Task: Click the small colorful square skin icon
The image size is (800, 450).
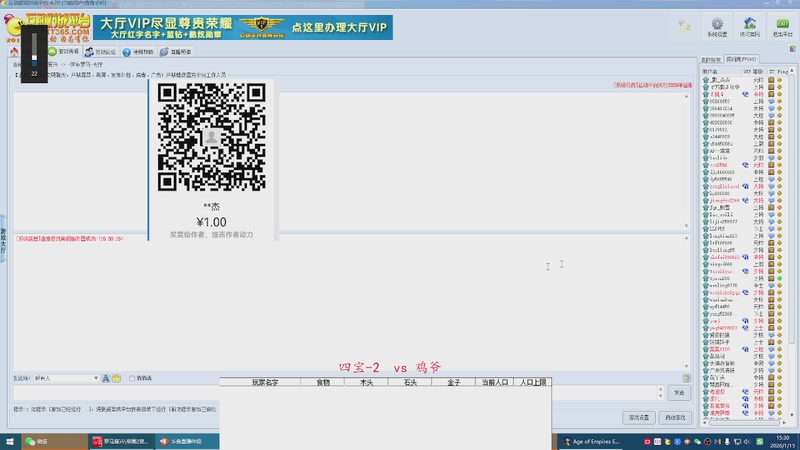Action: click(792, 49)
